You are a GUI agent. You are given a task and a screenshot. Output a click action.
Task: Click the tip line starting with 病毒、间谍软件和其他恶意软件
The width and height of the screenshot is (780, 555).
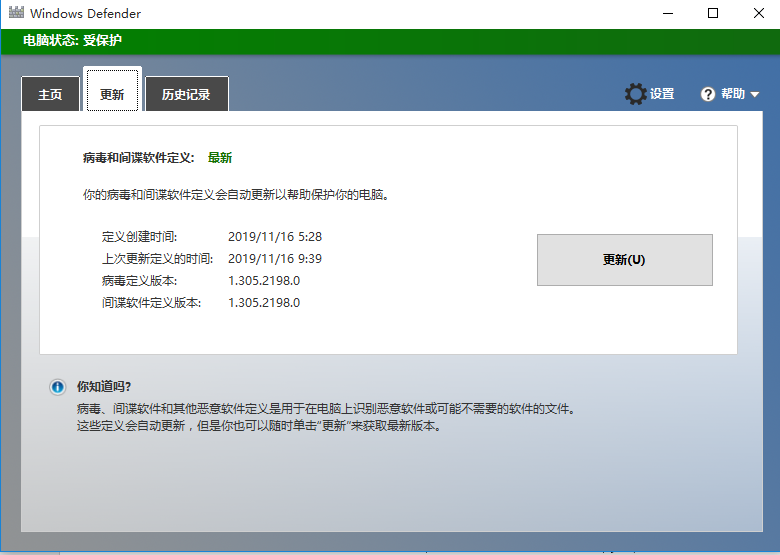click(327, 409)
